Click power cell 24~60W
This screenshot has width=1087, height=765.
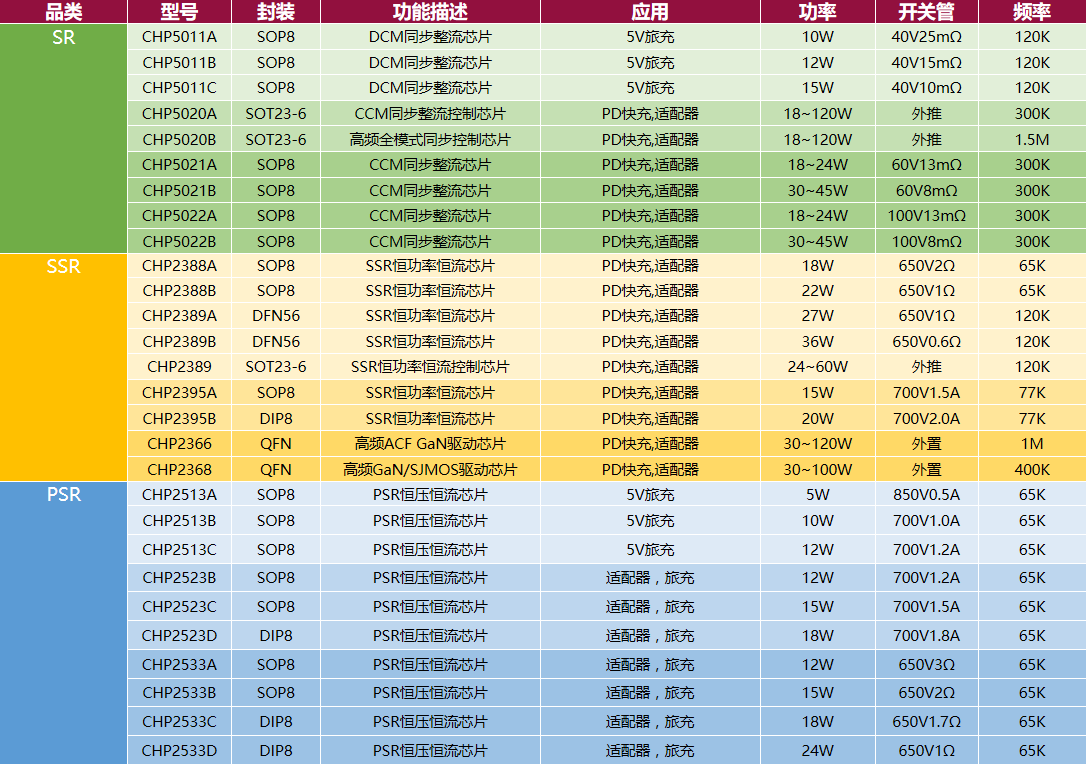(x=818, y=367)
